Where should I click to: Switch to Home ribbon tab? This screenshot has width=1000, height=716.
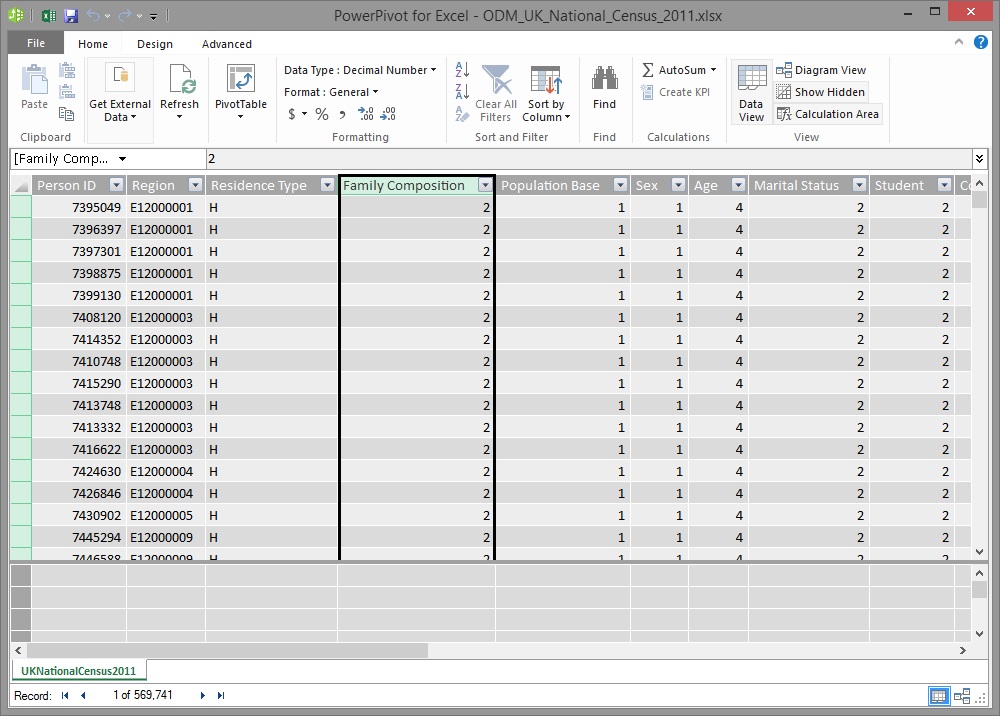pyautogui.click(x=93, y=44)
